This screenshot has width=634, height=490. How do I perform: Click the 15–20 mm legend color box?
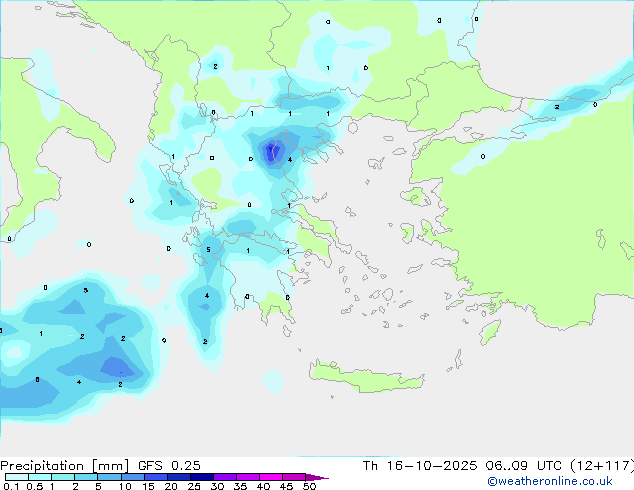pos(156,477)
